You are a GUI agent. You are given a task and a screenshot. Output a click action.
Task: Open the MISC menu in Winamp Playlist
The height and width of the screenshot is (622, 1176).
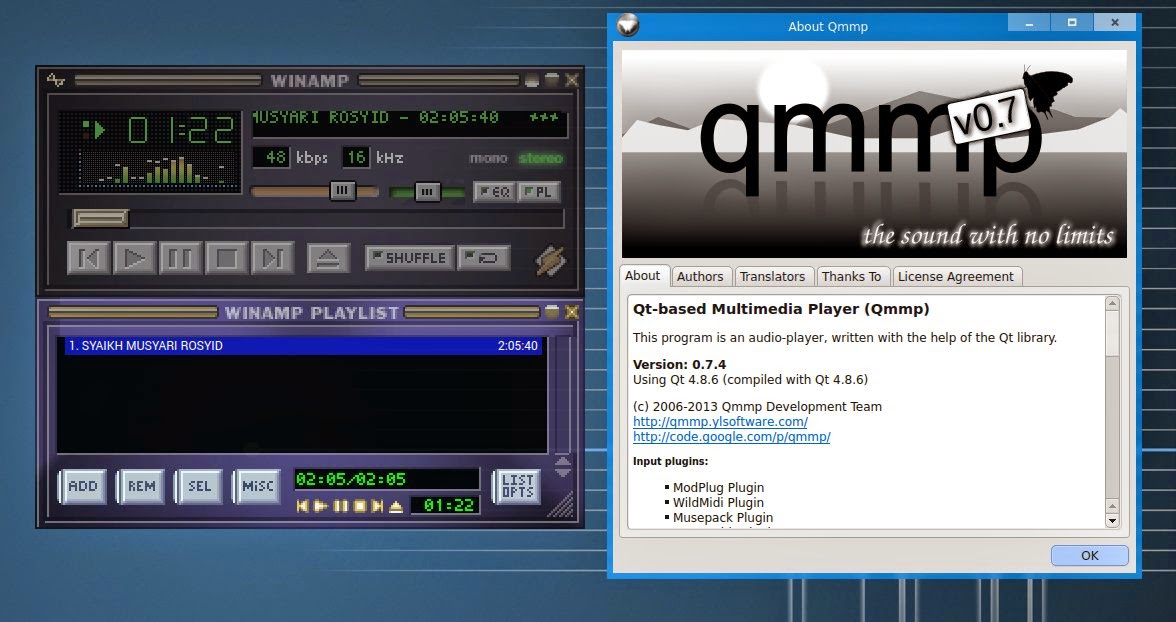click(257, 486)
